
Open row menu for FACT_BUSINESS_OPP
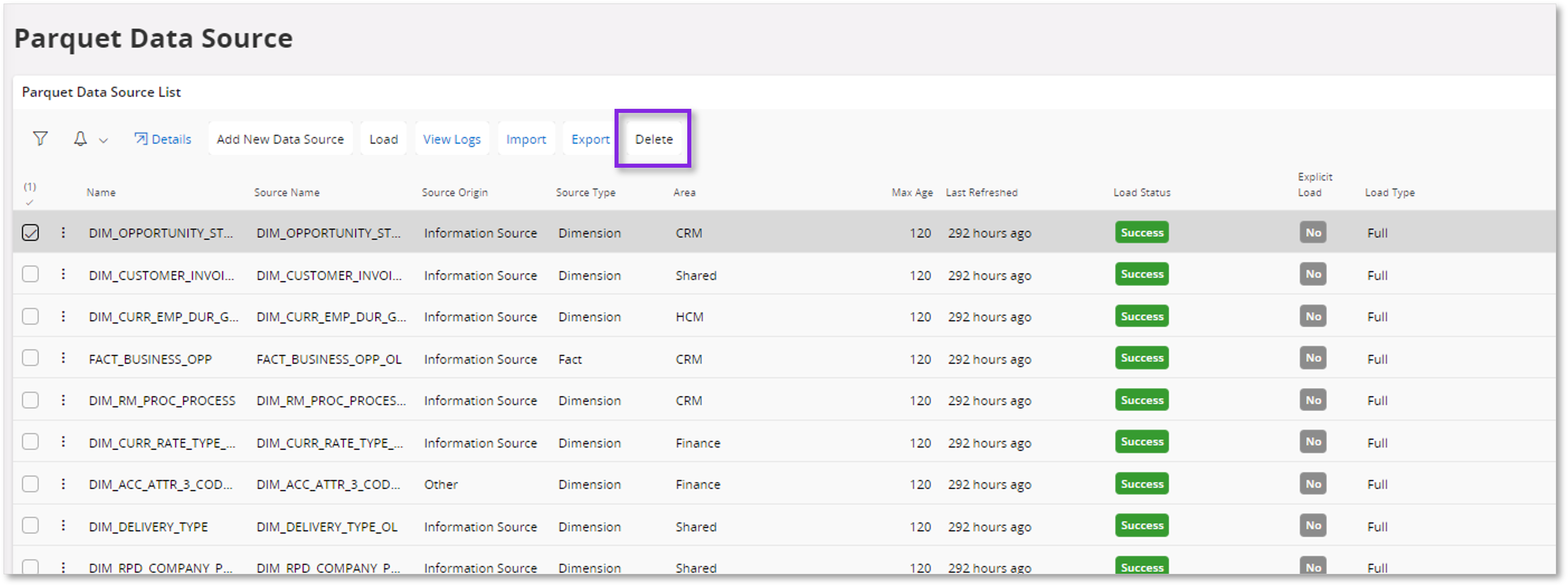(x=64, y=359)
